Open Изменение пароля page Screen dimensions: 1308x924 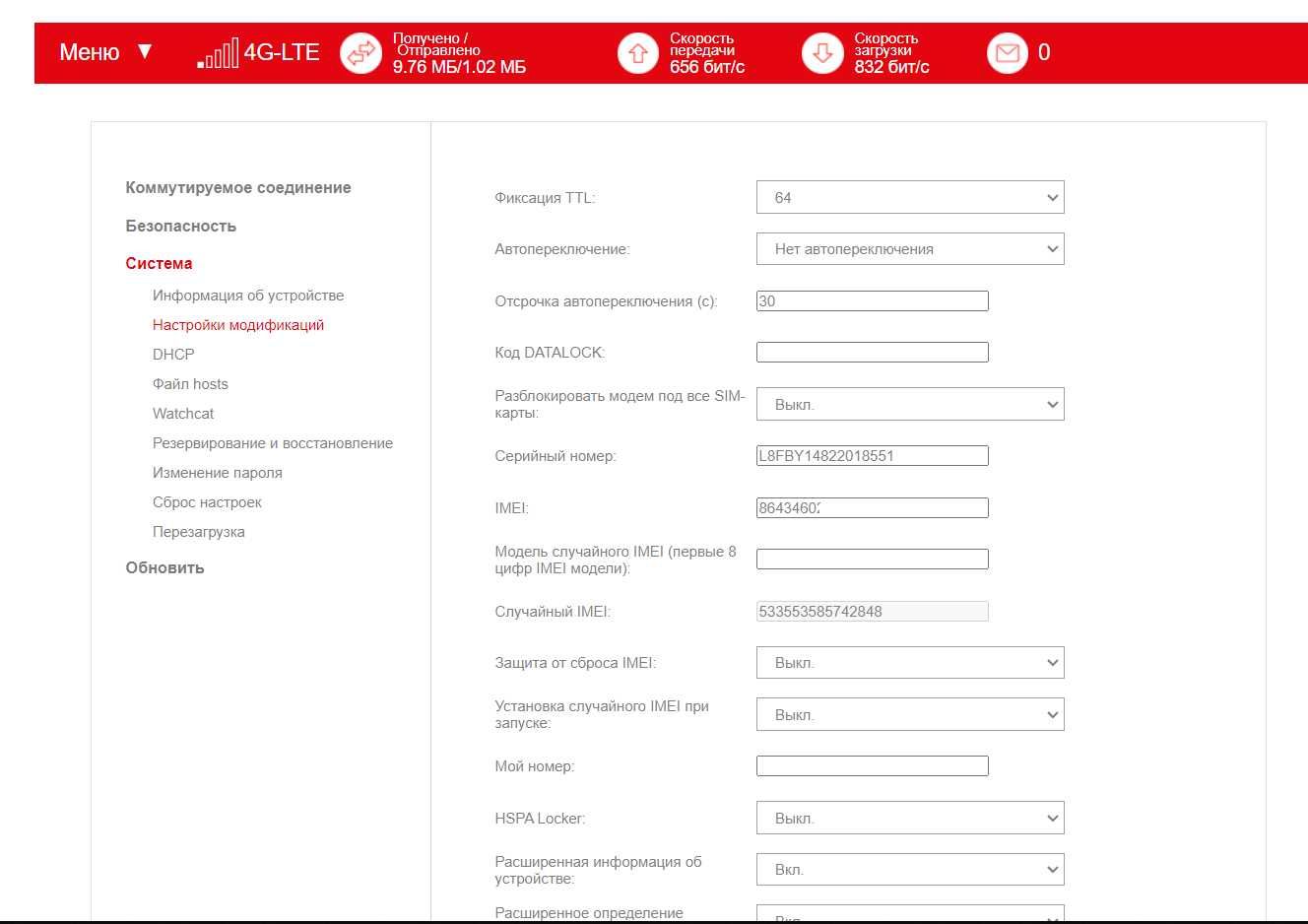click(x=218, y=473)
